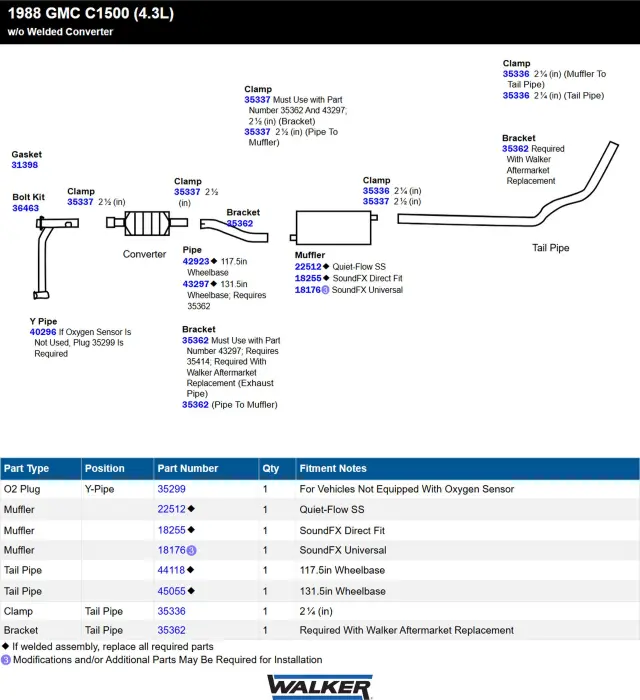Open tail pipe 44118 in table
The image size is (640, 700).
(x=171, y=570)
